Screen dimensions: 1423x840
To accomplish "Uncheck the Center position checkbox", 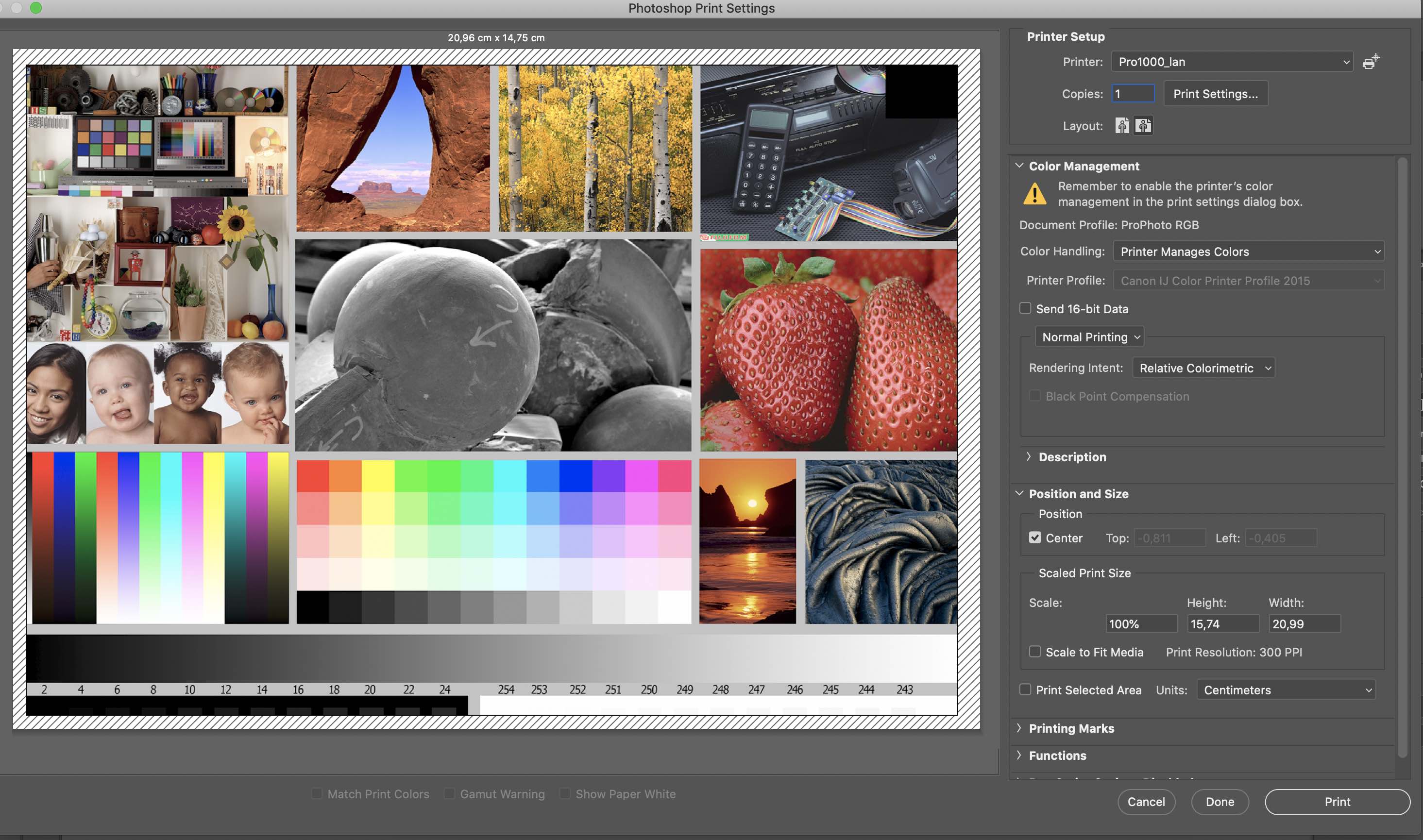I will [1034, 538].
